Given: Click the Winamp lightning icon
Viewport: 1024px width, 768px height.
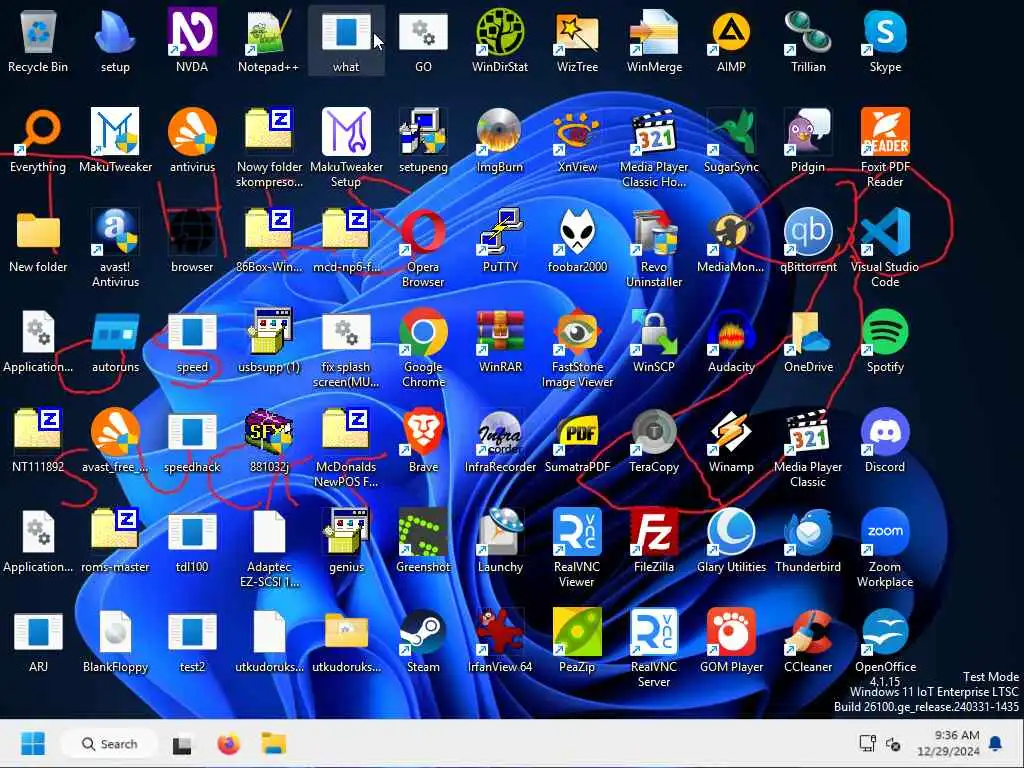Looking at the screenshot, I should tap(731, 432).
